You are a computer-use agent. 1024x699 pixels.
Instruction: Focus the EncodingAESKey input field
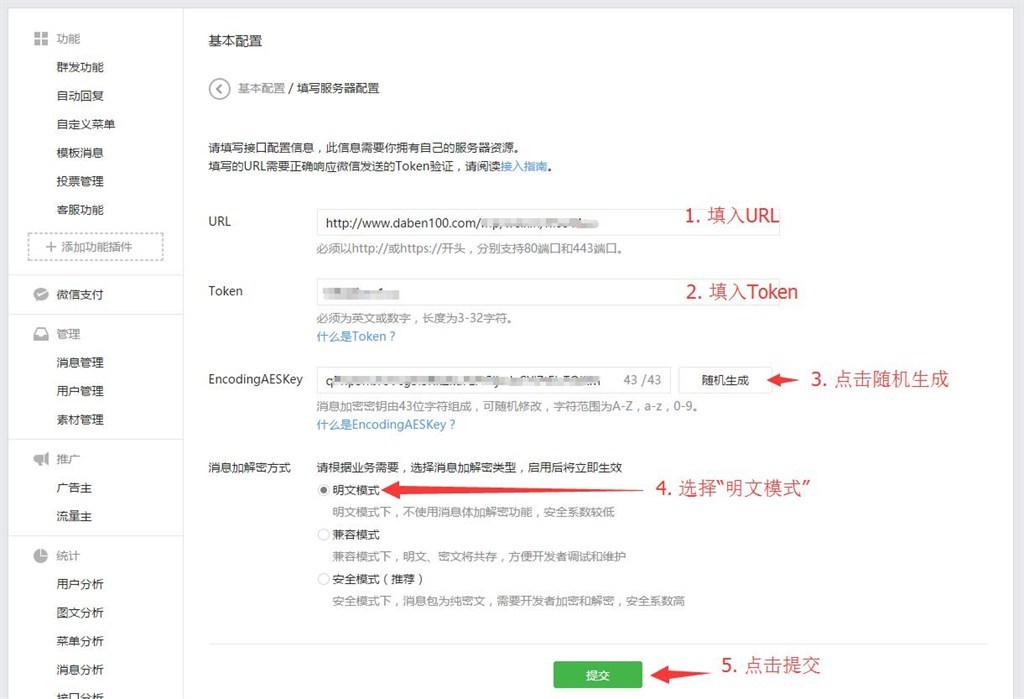click(x=493, y=380)
